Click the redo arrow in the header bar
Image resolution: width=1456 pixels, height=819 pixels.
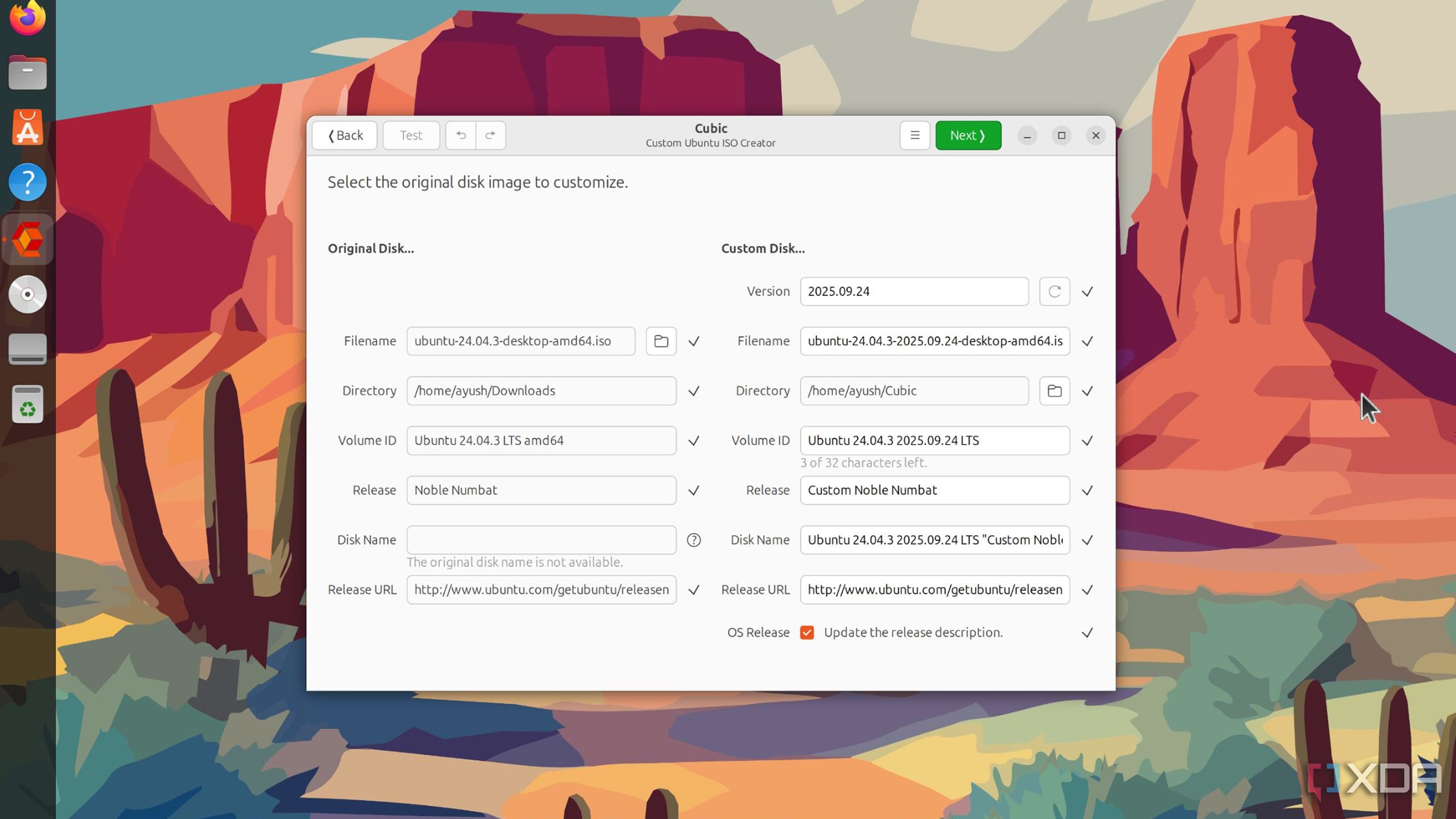pyautogui.click(x=491, y=135)
